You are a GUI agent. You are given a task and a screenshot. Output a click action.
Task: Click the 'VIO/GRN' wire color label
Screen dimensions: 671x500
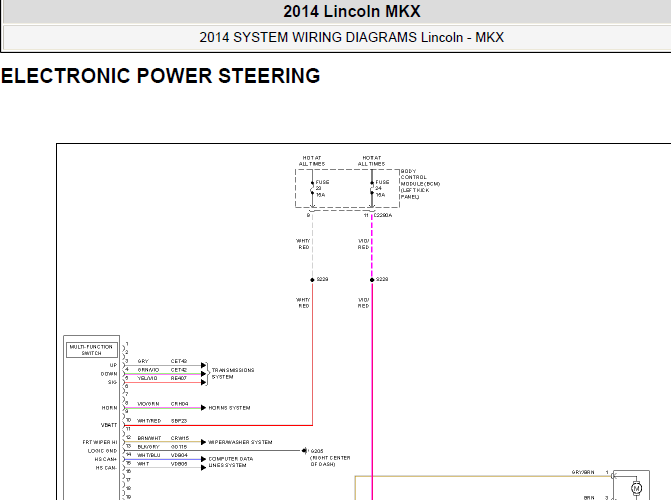tap(148, 404)
